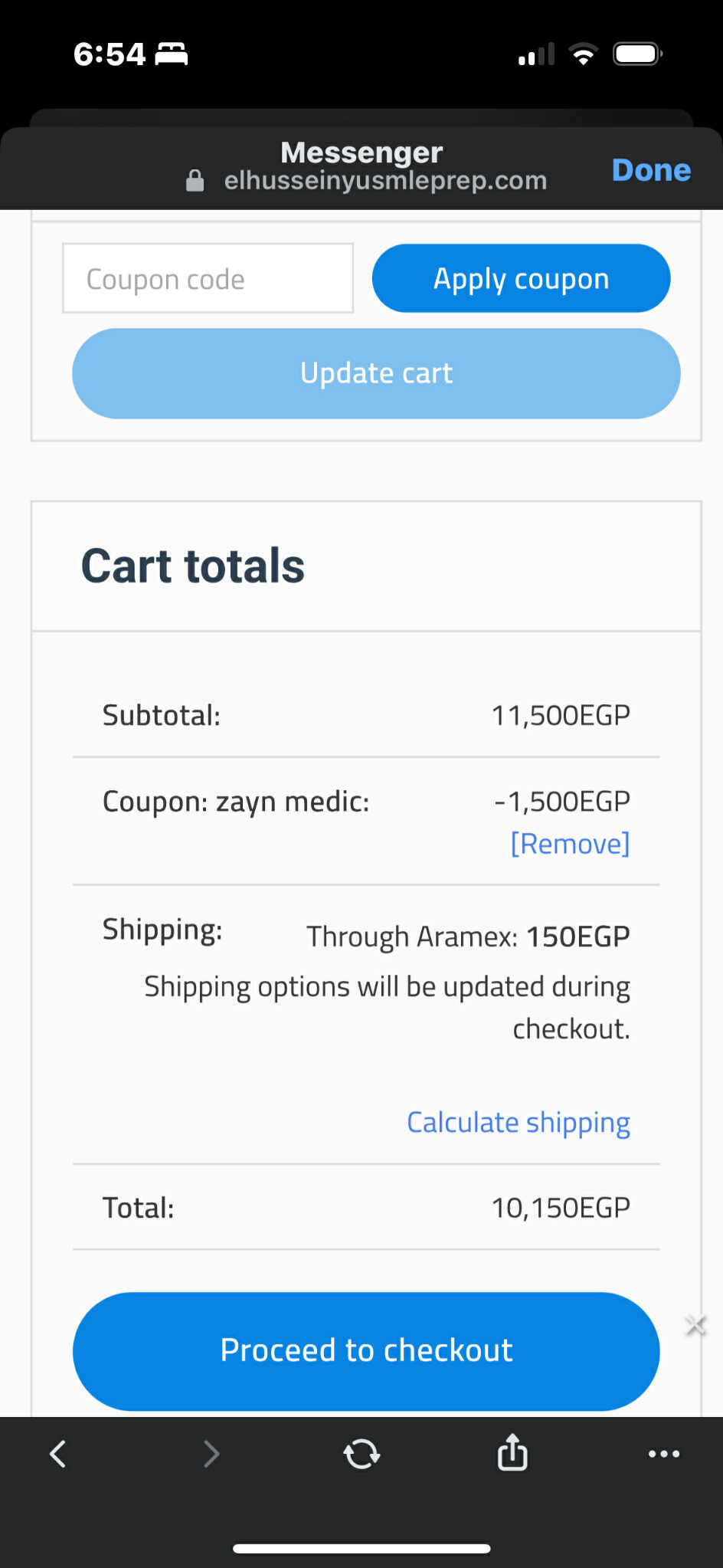Tap the battery status icon

[x=636, y=54]
